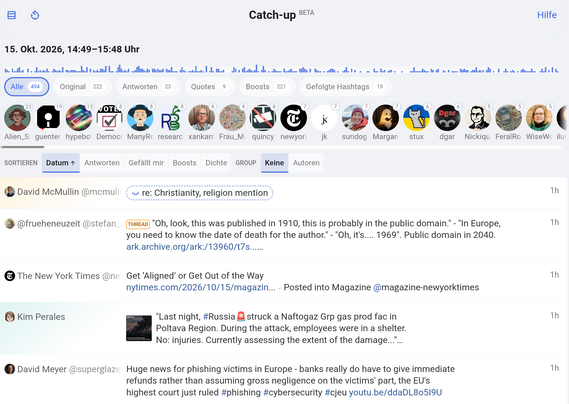This screenshot has height=404, width=569.
Task: Filter by ManyRo author avatar
Action: 140,118
